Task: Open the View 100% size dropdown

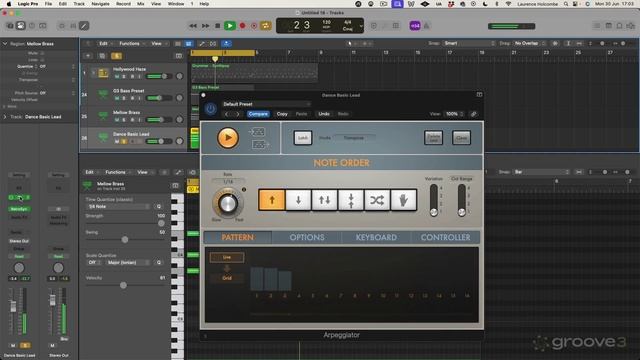Action: coord(454,114)
